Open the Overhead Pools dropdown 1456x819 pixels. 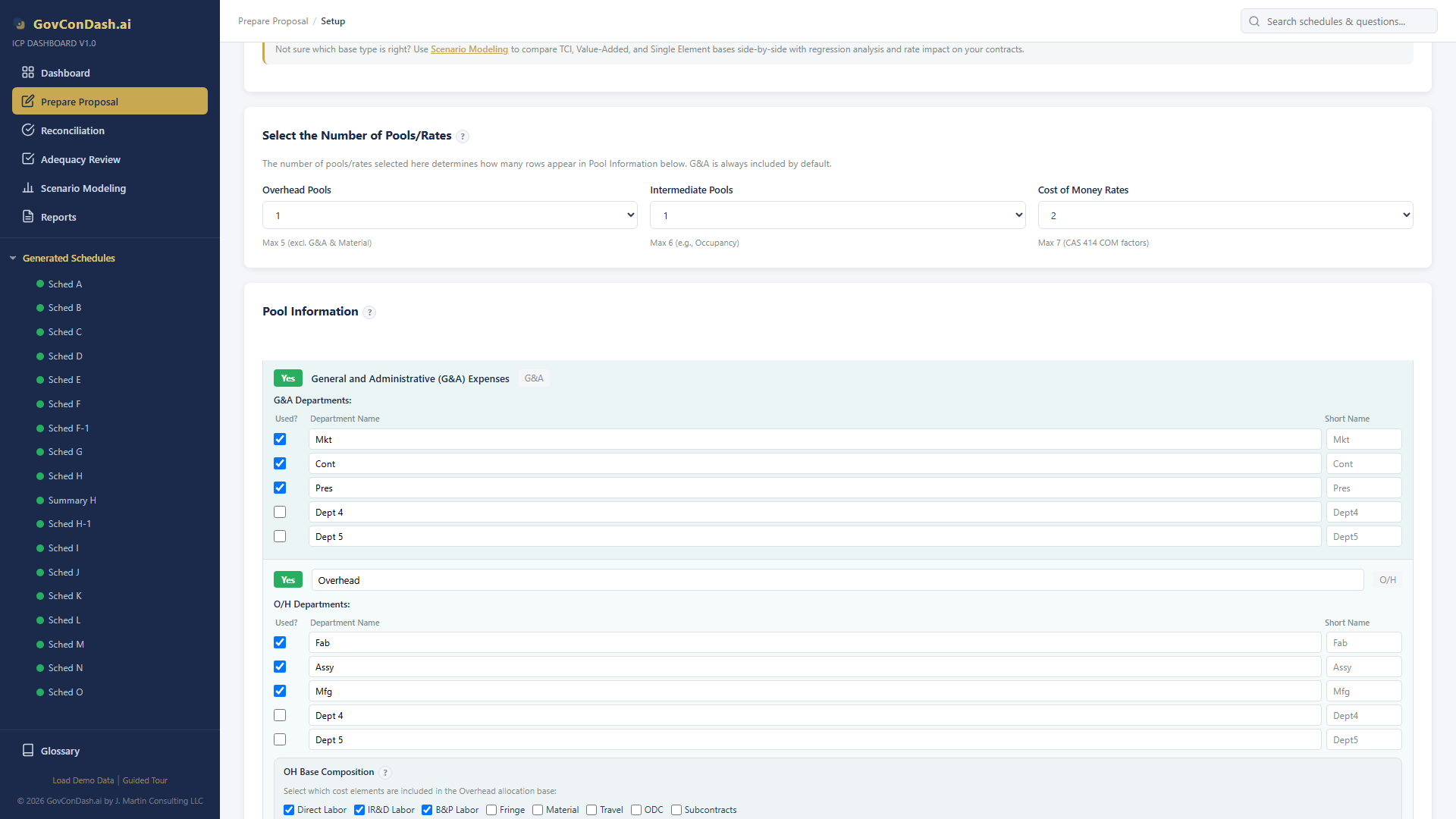(450, 215)
